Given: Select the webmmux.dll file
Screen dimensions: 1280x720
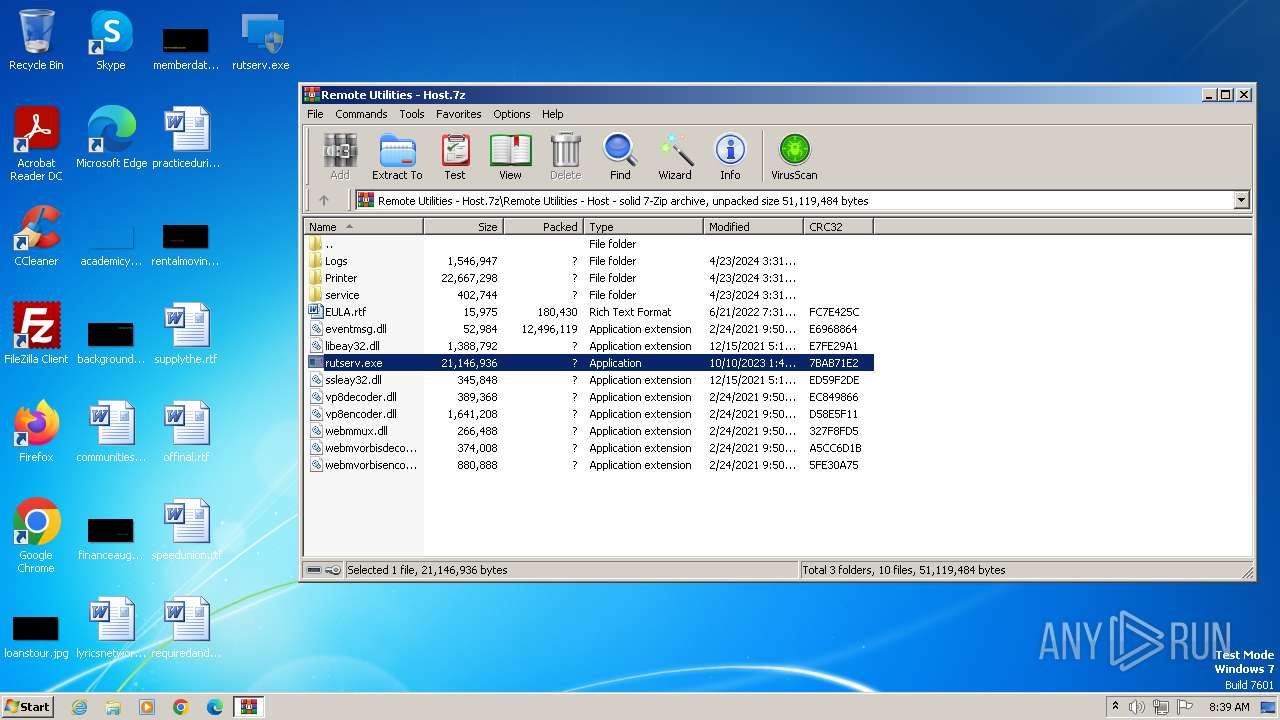Looking at the screenshot, I should tap(588, 431).
